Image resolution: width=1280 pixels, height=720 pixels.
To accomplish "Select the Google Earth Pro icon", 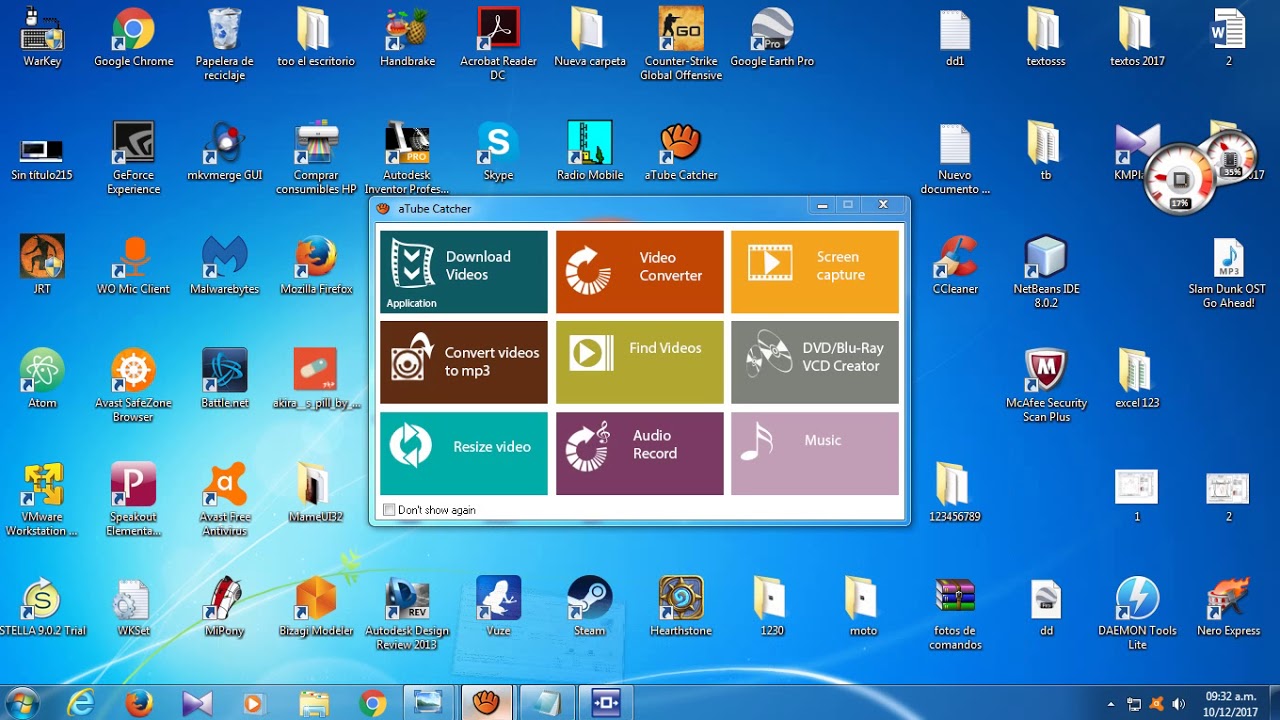I will [x=772, y=38].
